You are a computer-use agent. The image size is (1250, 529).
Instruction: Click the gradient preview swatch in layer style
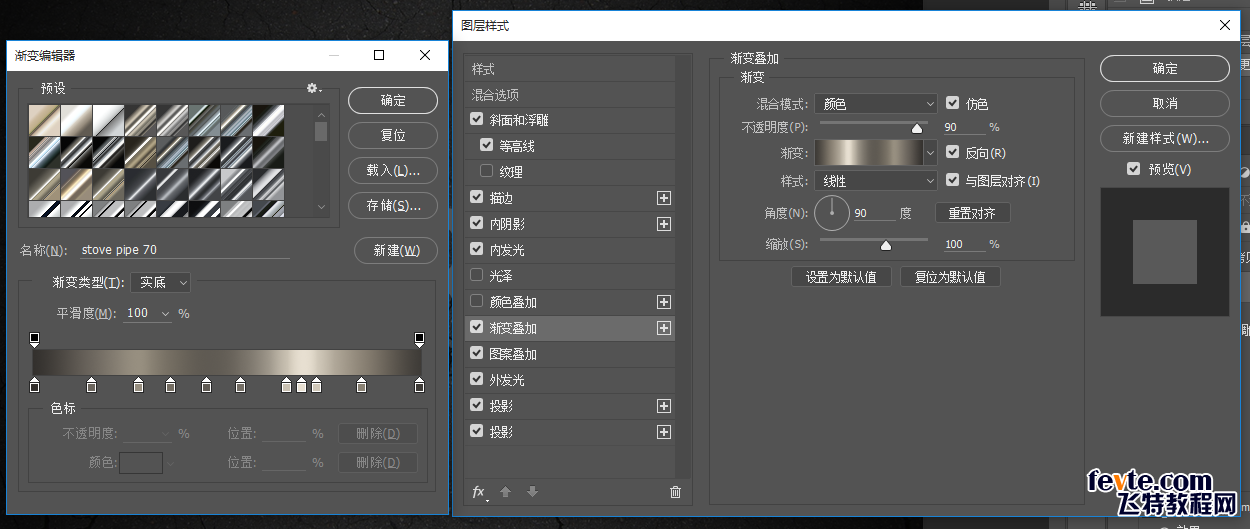[x=868, y=153]
